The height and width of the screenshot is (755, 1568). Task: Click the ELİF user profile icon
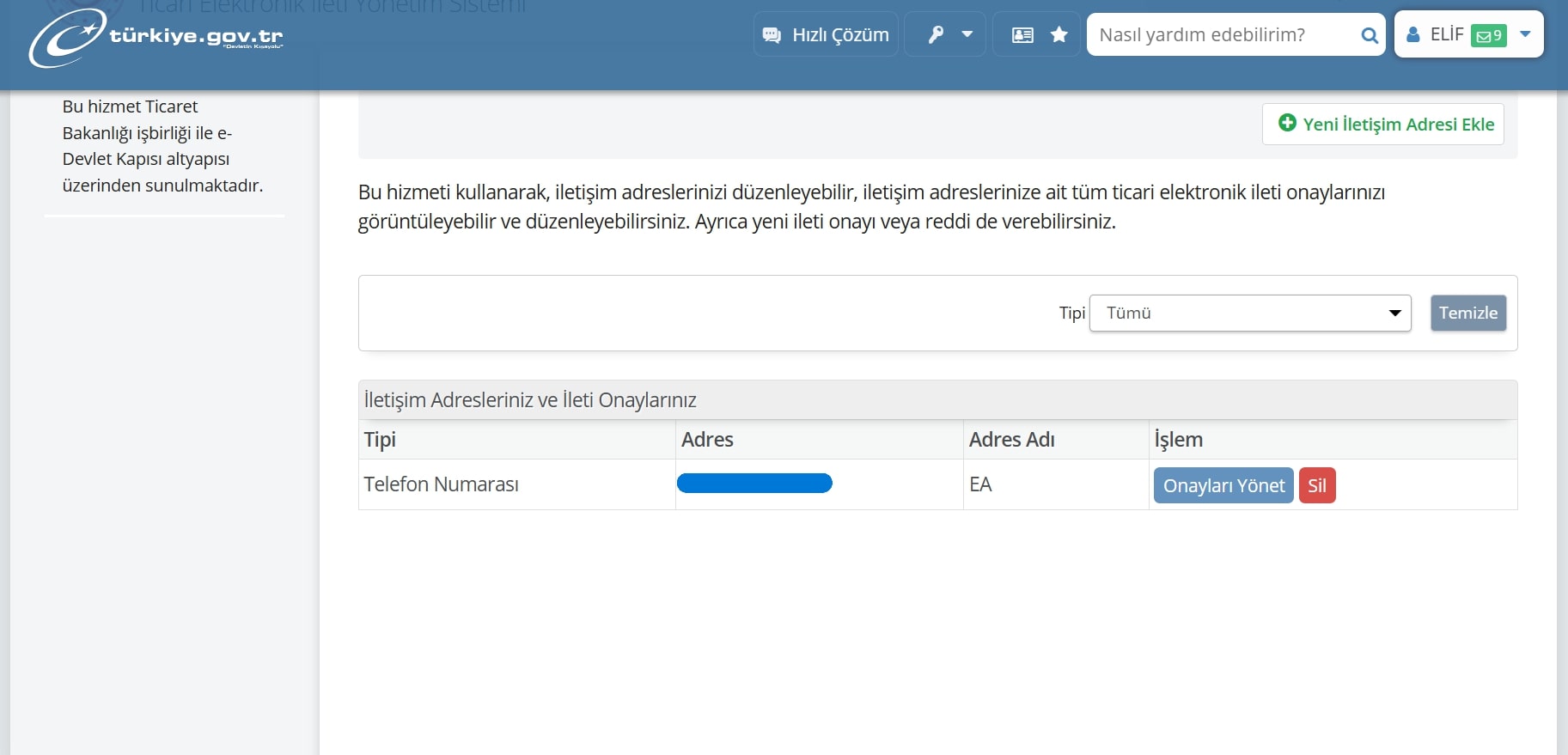tap(1412, 35)
